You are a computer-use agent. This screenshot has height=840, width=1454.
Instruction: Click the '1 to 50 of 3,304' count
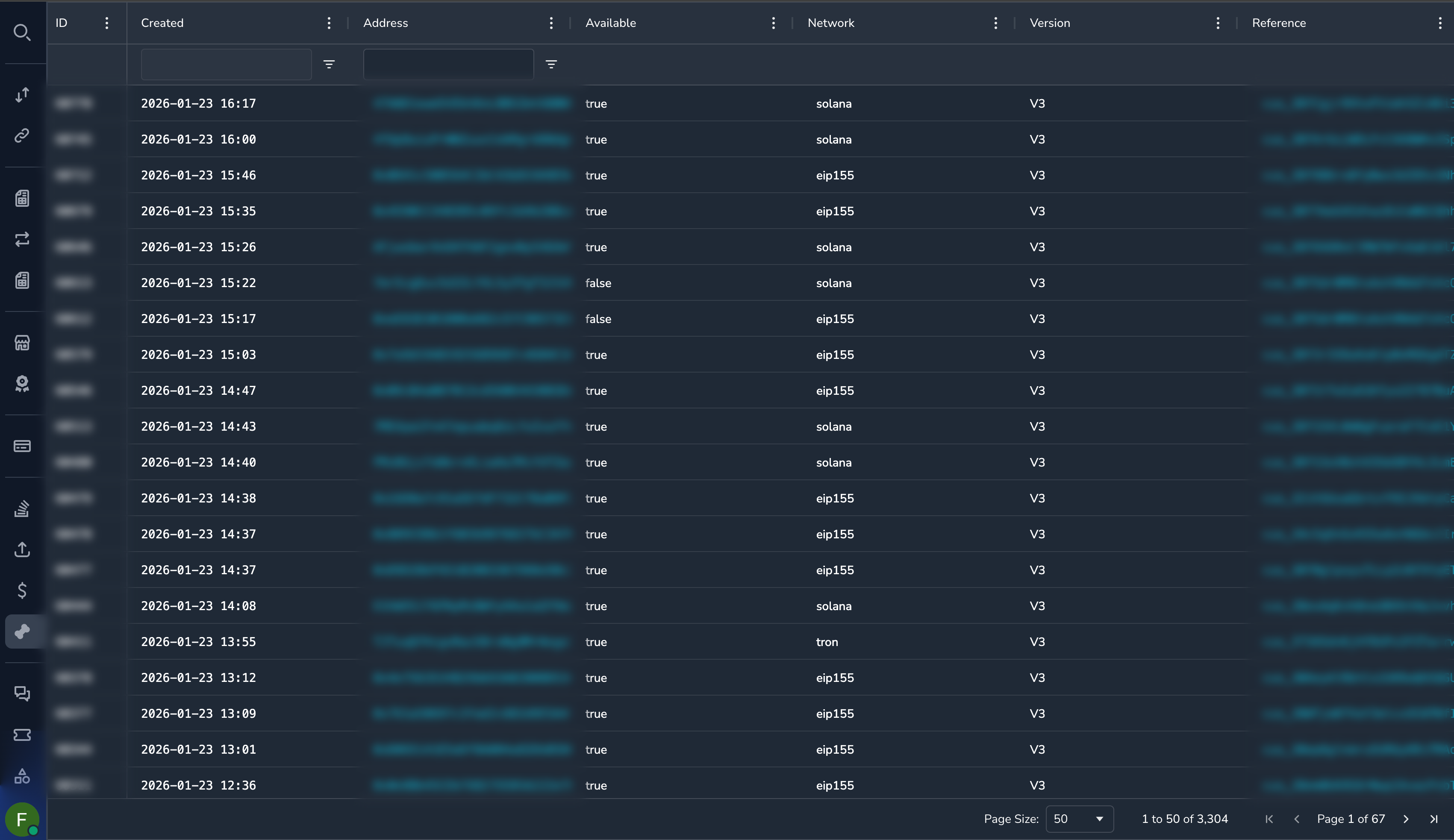[x=1185, y=819]
